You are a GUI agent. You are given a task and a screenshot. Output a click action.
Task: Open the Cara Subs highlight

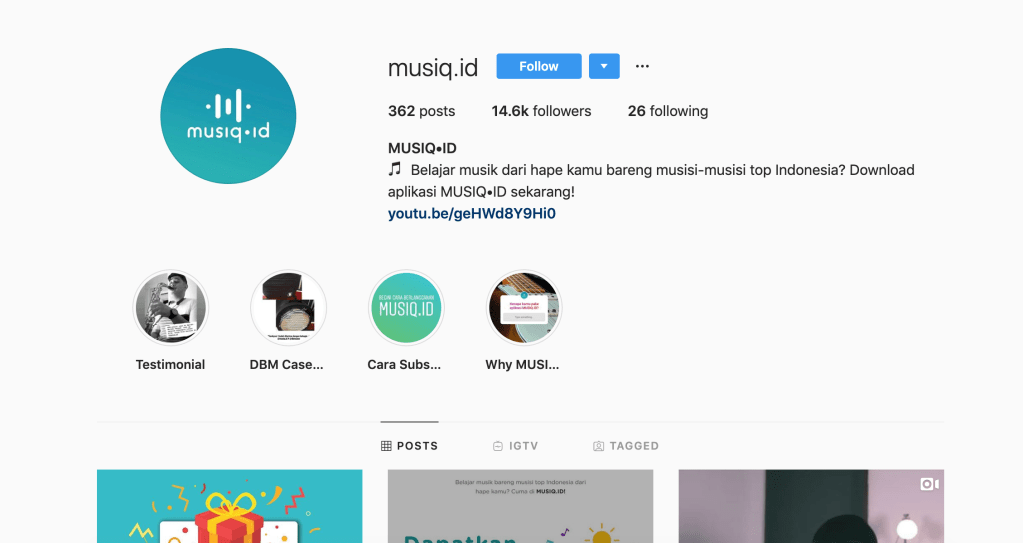(406, 308)
